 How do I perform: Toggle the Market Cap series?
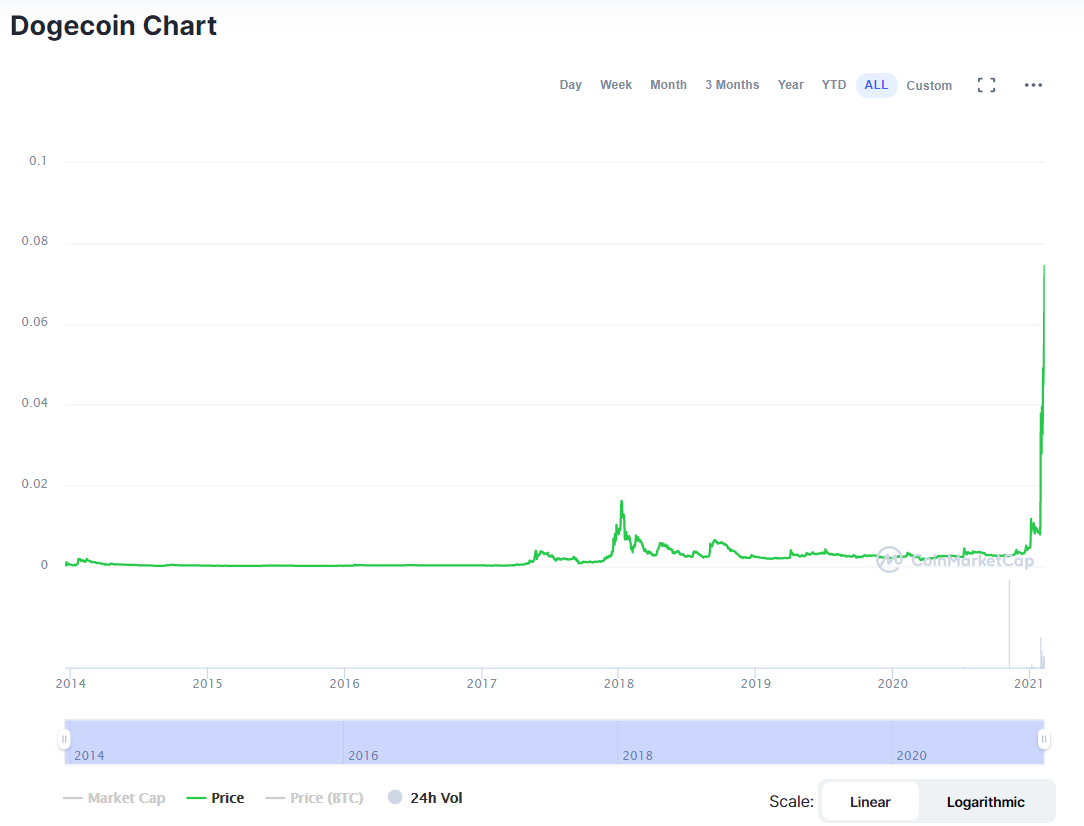click(x=114, y=798)
